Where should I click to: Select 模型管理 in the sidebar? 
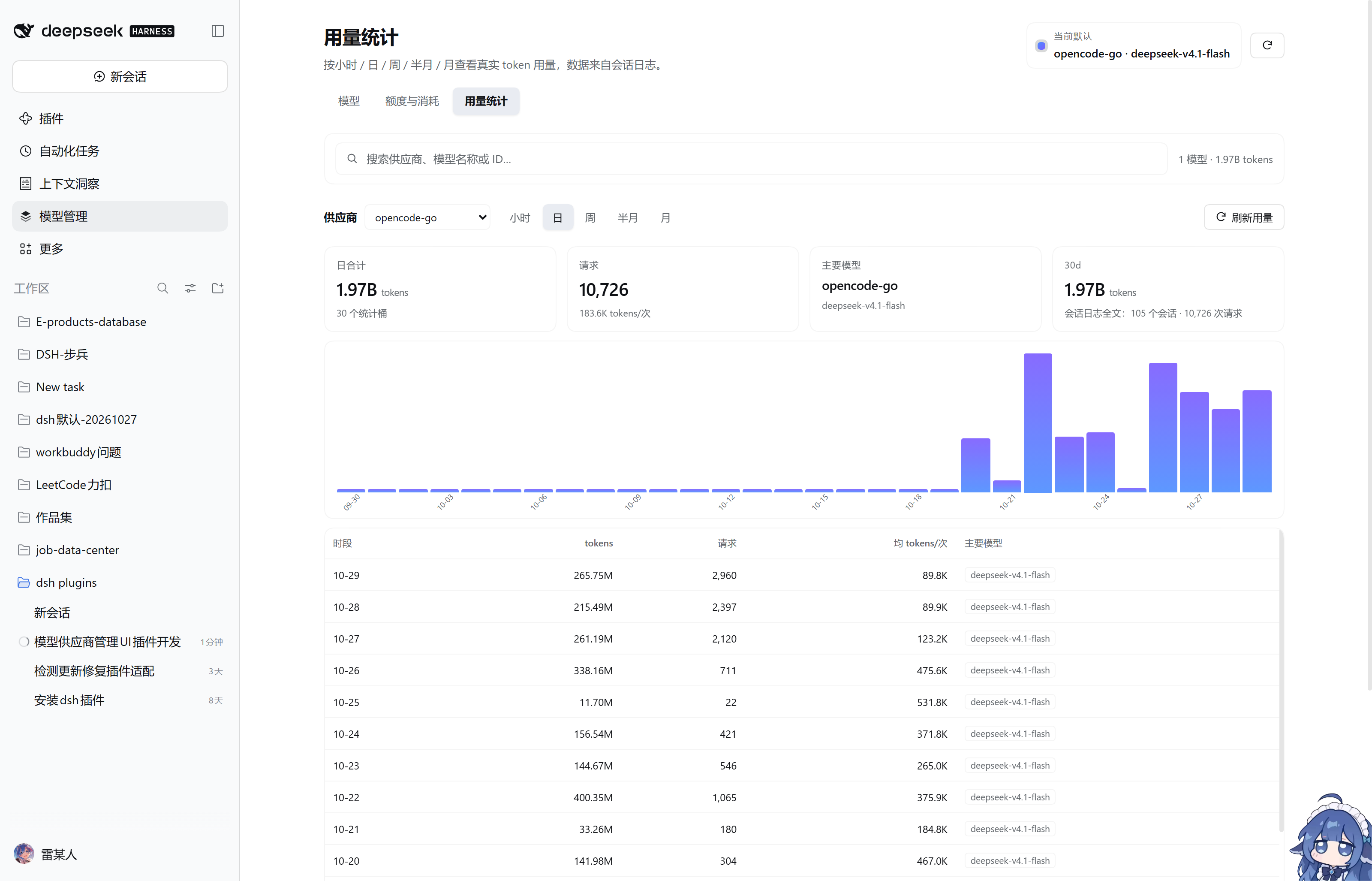[120, 216]
